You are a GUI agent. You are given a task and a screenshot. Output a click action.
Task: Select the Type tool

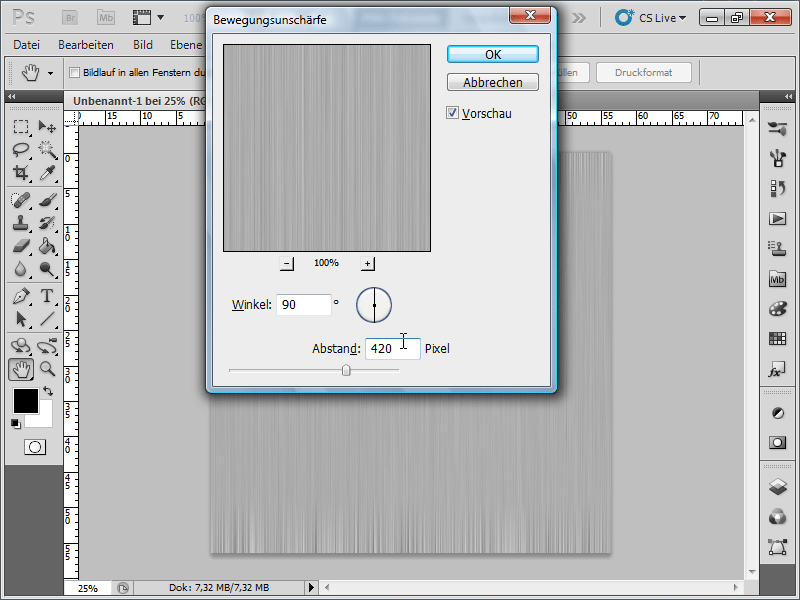point(47,296)
